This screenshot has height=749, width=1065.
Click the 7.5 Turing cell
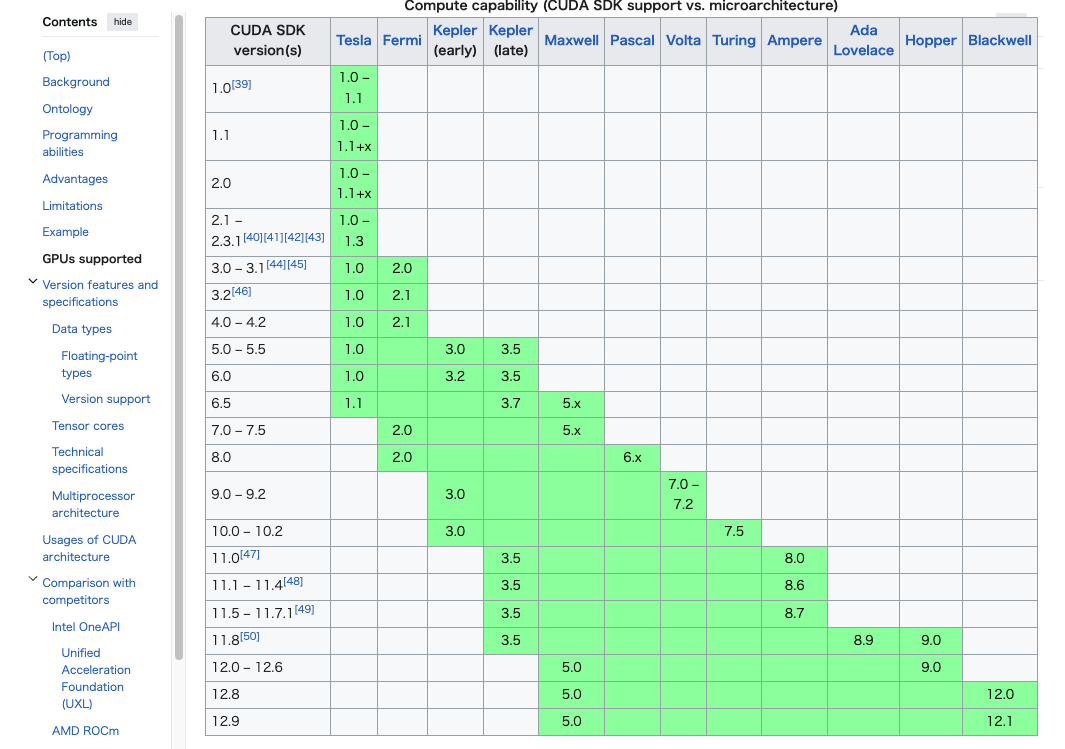(x=734, y=532)
